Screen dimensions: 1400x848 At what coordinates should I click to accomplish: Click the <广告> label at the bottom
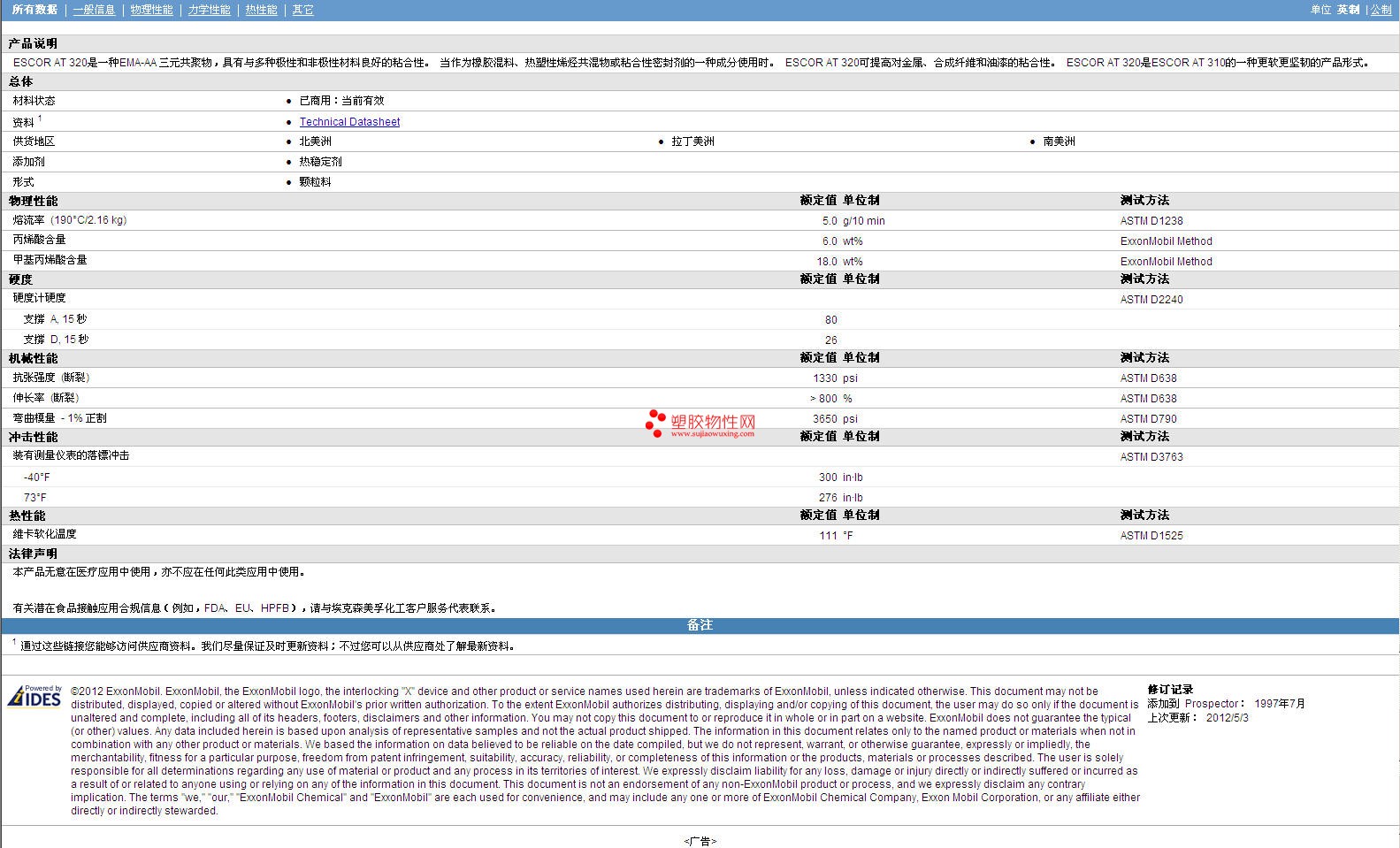point(700,841)
